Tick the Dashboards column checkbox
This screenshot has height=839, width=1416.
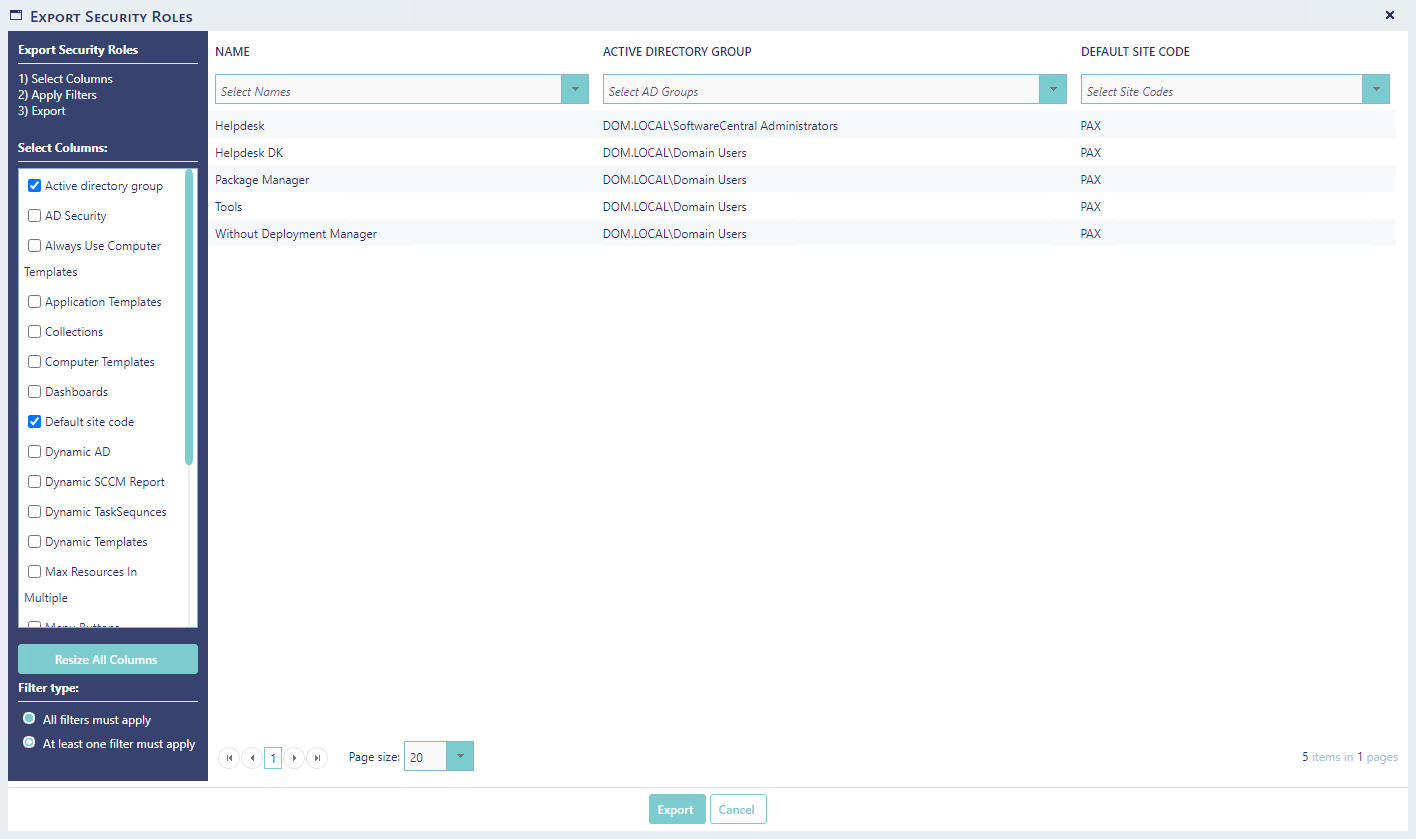pyautogui.click(x=35, y=392)
